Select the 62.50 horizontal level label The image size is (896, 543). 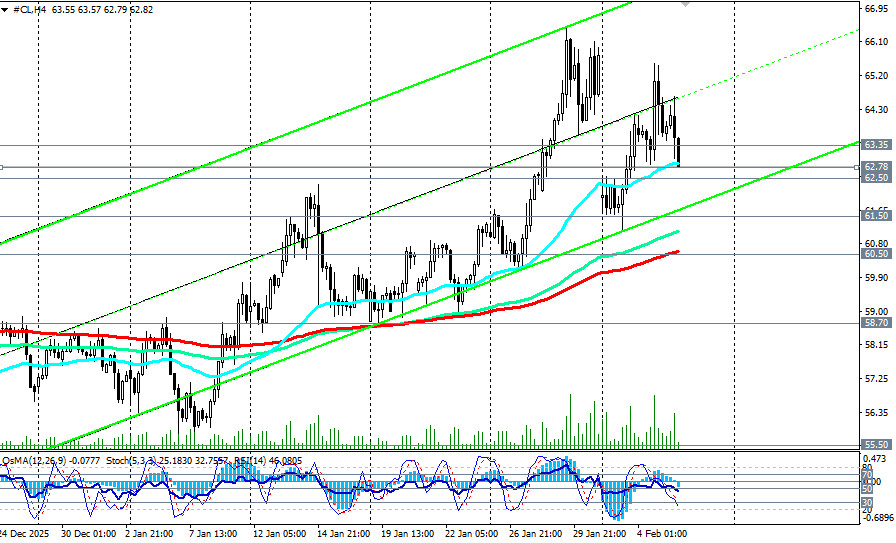coord(877,178)
